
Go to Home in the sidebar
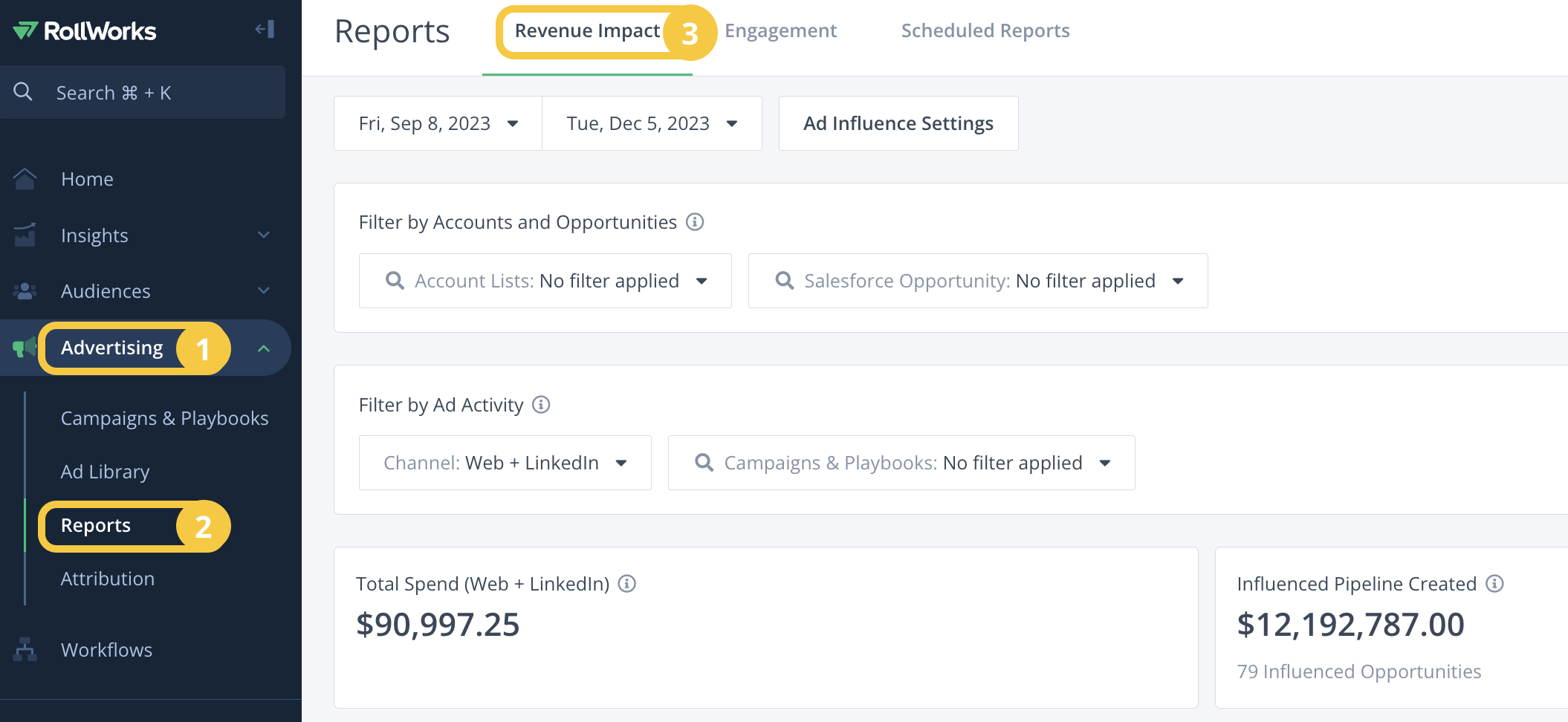coord(87,179)
